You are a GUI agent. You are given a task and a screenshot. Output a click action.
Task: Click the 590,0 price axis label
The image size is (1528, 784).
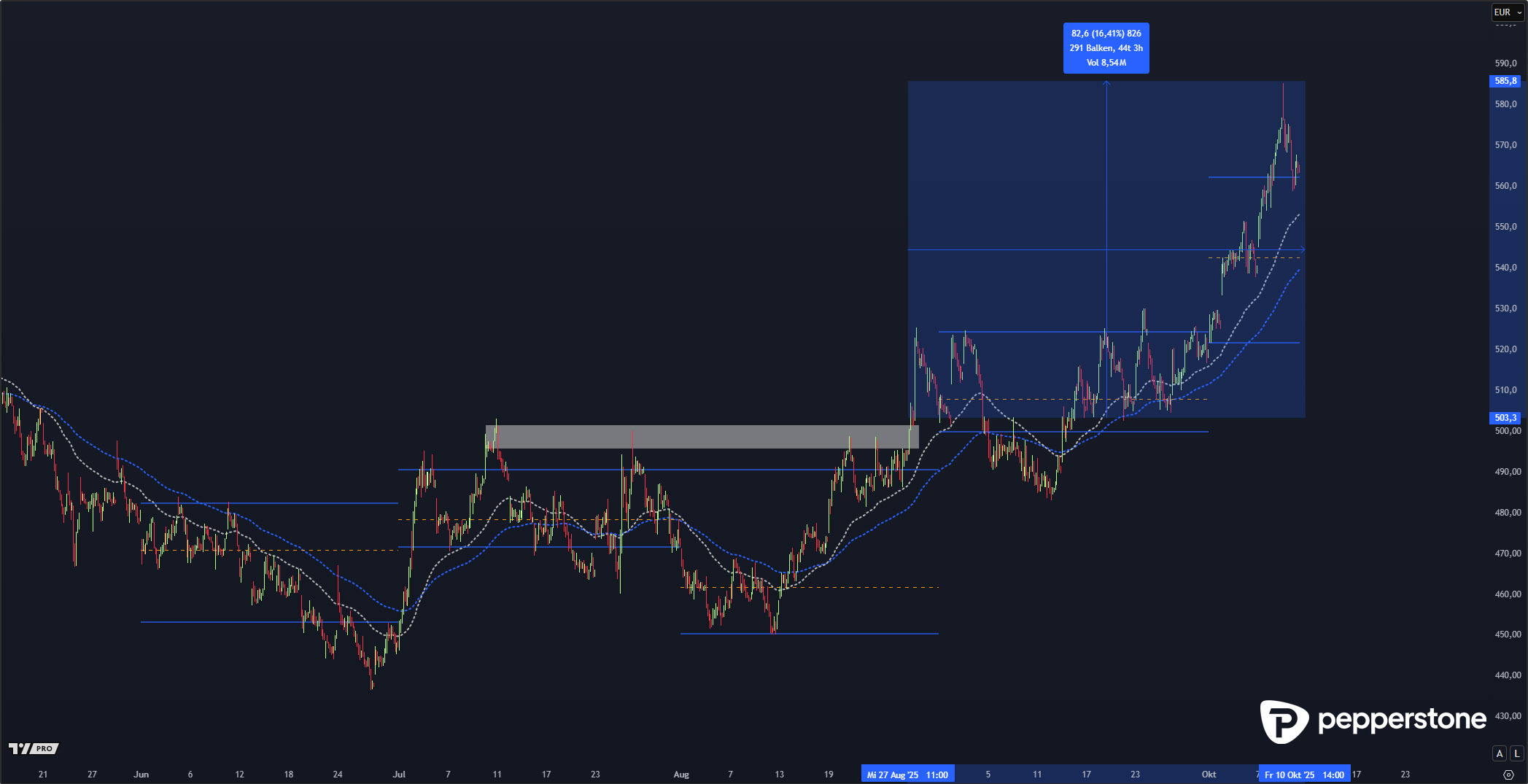pos(1505,63)
